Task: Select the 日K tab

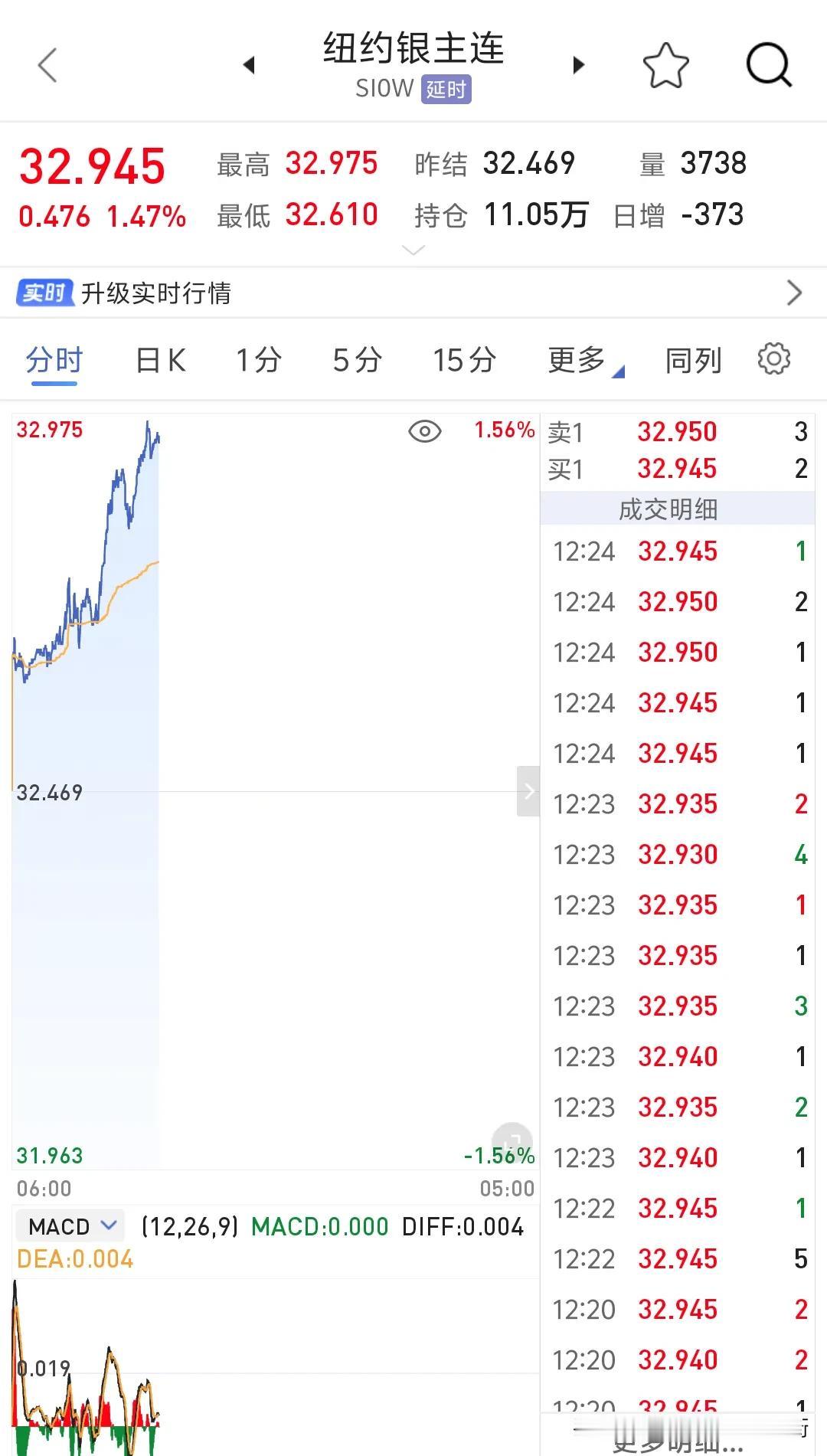Action: [x=160, y=360]
